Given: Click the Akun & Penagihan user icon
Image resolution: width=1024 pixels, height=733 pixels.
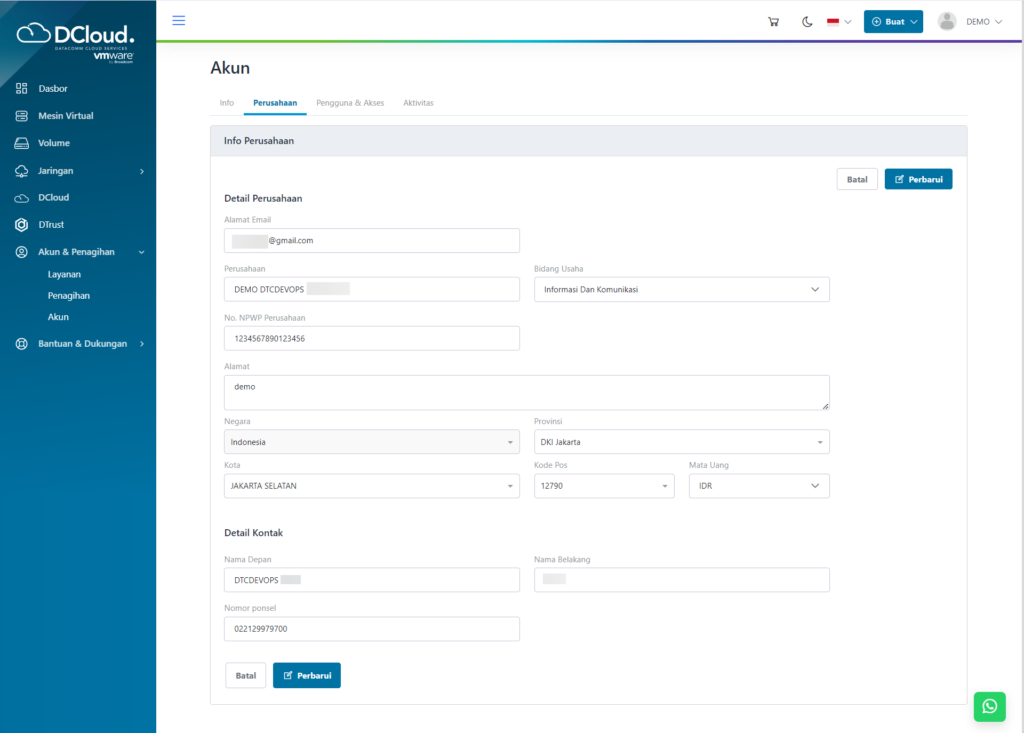Looking at the screenshot, I should [22, 252].
